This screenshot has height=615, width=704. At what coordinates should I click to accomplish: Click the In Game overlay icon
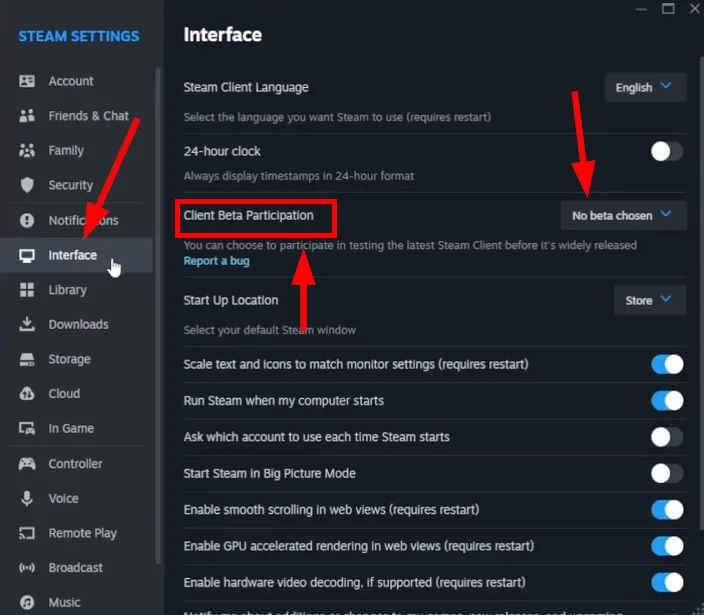27,429
